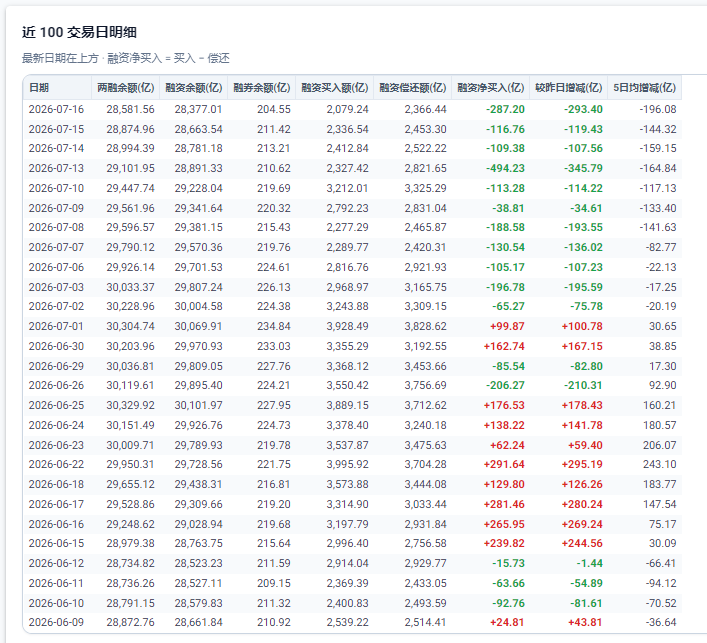707x643 pixels.
Task: Select the 2026-07-01 date cell
Action: coord(56,326)
